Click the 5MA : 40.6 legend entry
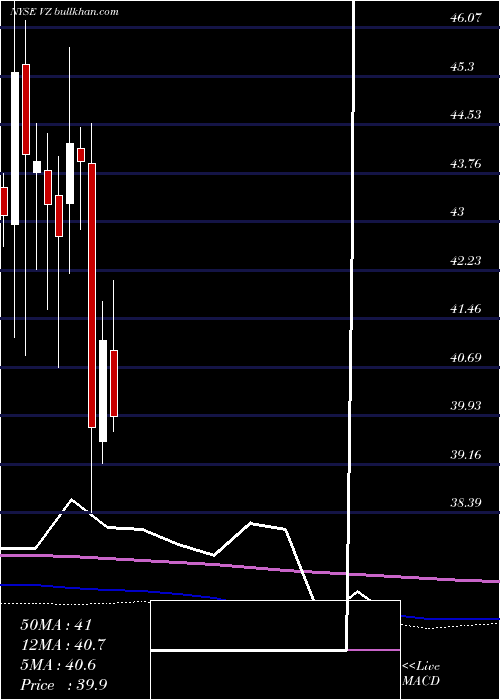Screen dimensions: 500x700 59,664
